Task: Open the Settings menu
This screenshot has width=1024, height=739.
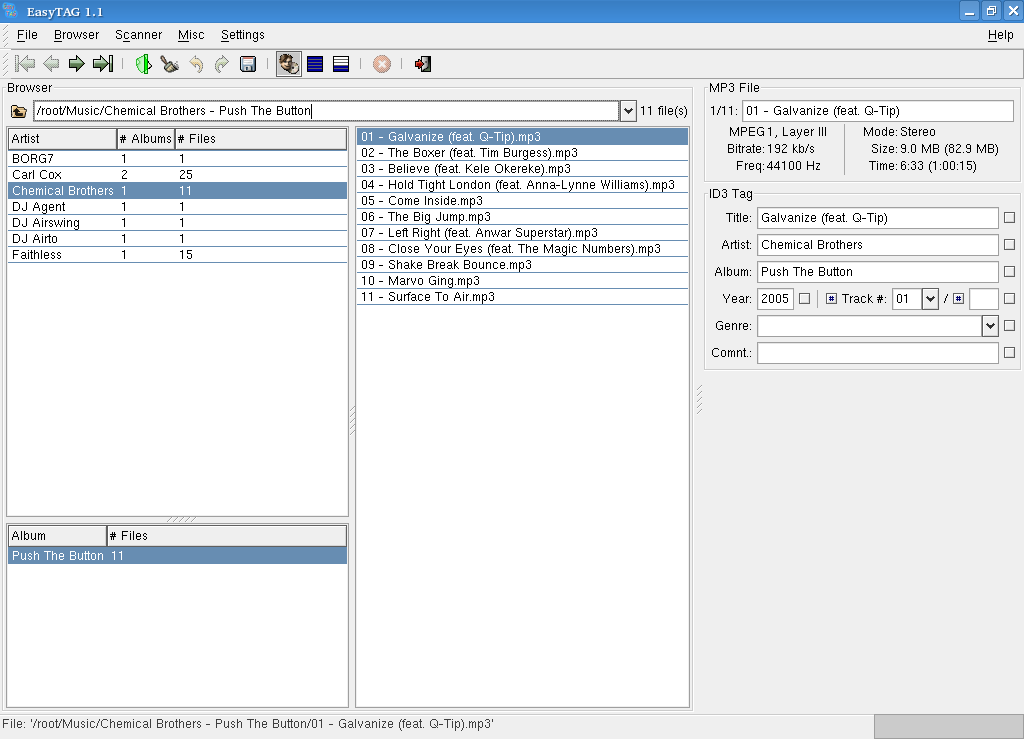Action: click(243, 35)
